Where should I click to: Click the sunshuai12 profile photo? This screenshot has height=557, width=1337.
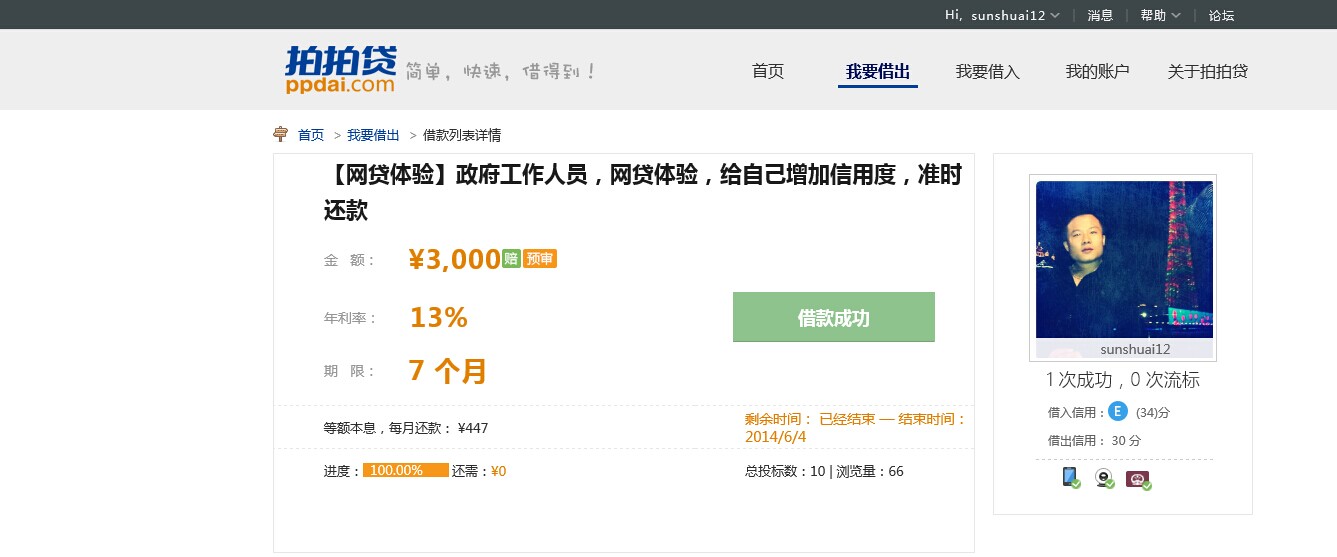click(1124, 259)
